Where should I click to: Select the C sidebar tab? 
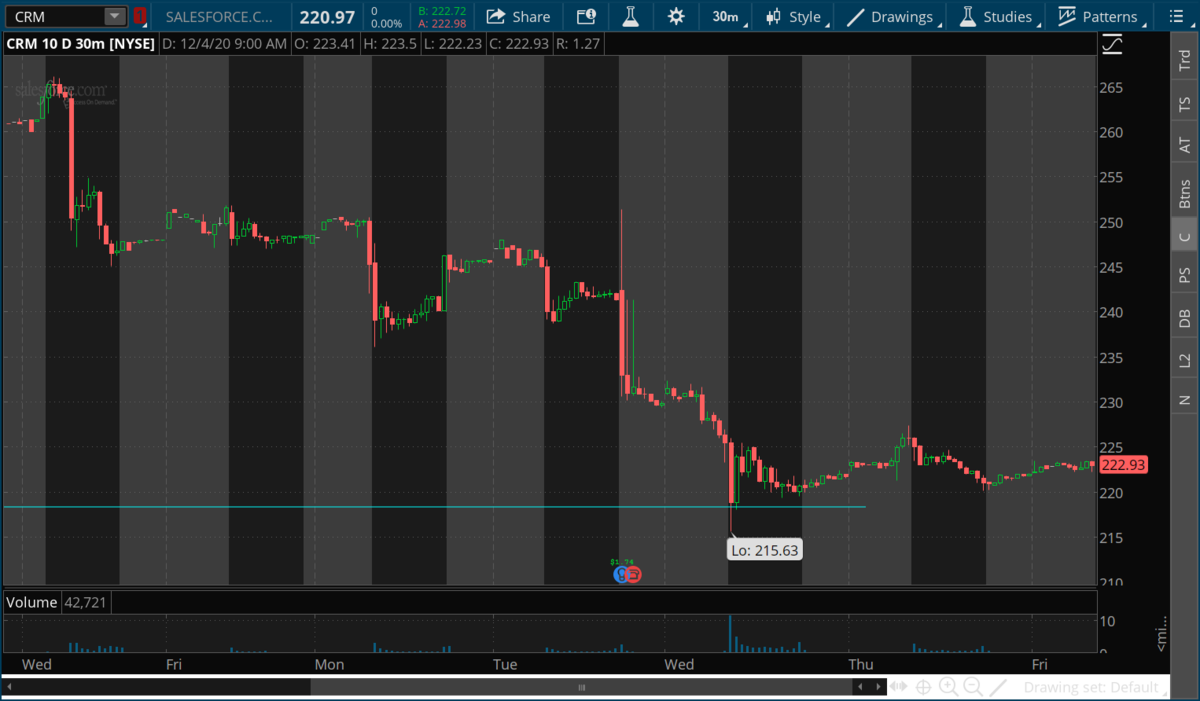[1185, 236]
